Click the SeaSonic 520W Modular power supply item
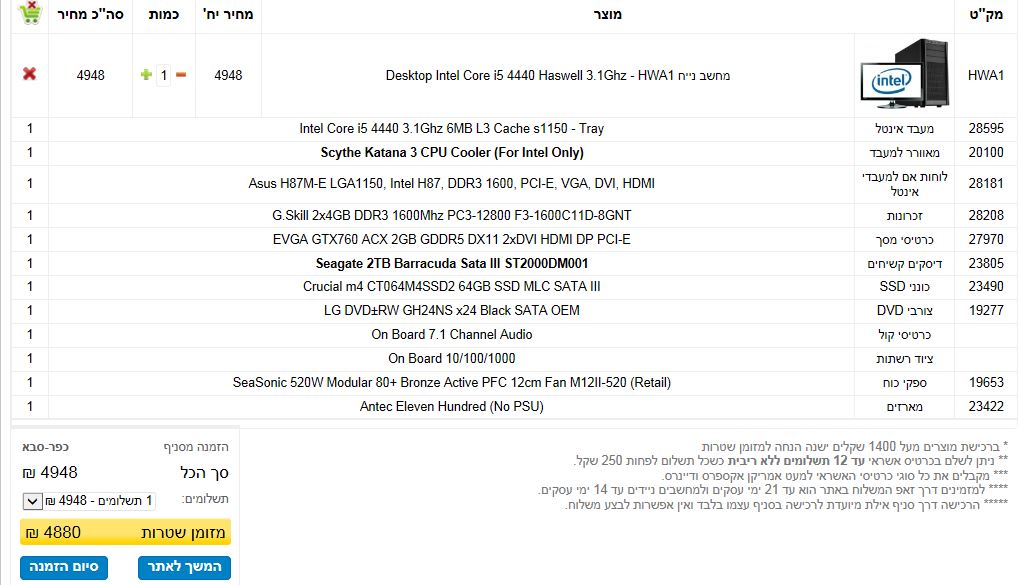This screenshot has width=1018, height=585. (x=451, y=383)
